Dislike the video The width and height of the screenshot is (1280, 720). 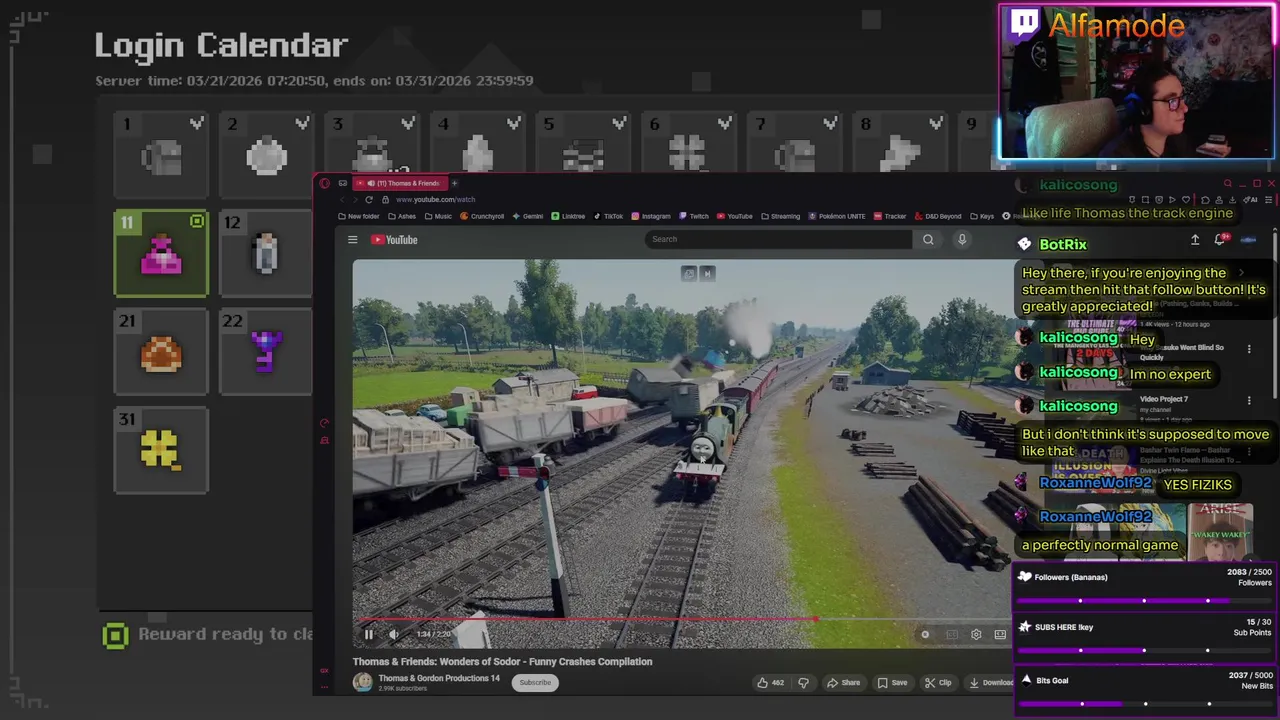click(x=803, y=682)
